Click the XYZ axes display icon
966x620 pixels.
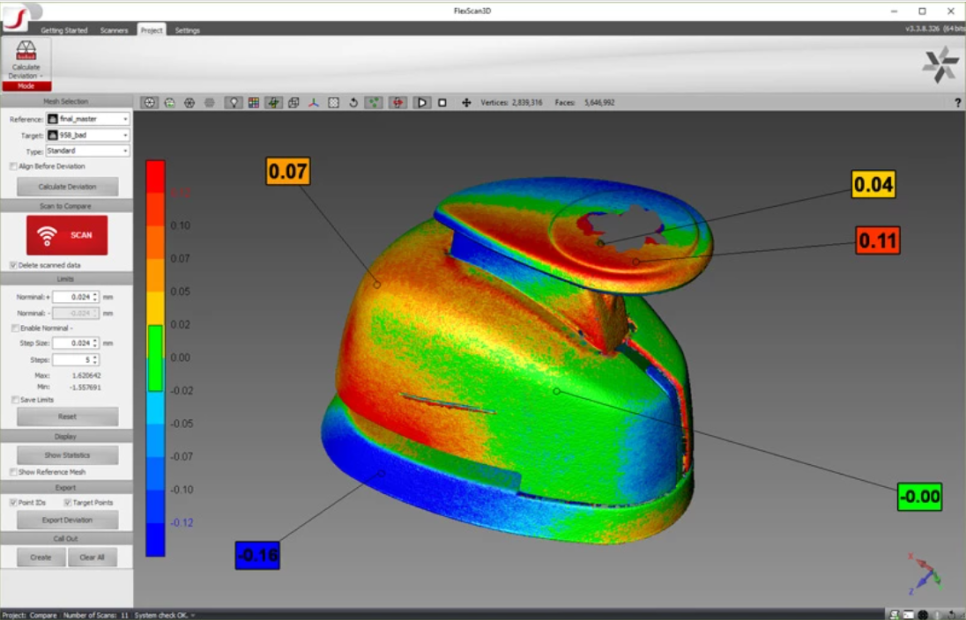click(314, 103)
